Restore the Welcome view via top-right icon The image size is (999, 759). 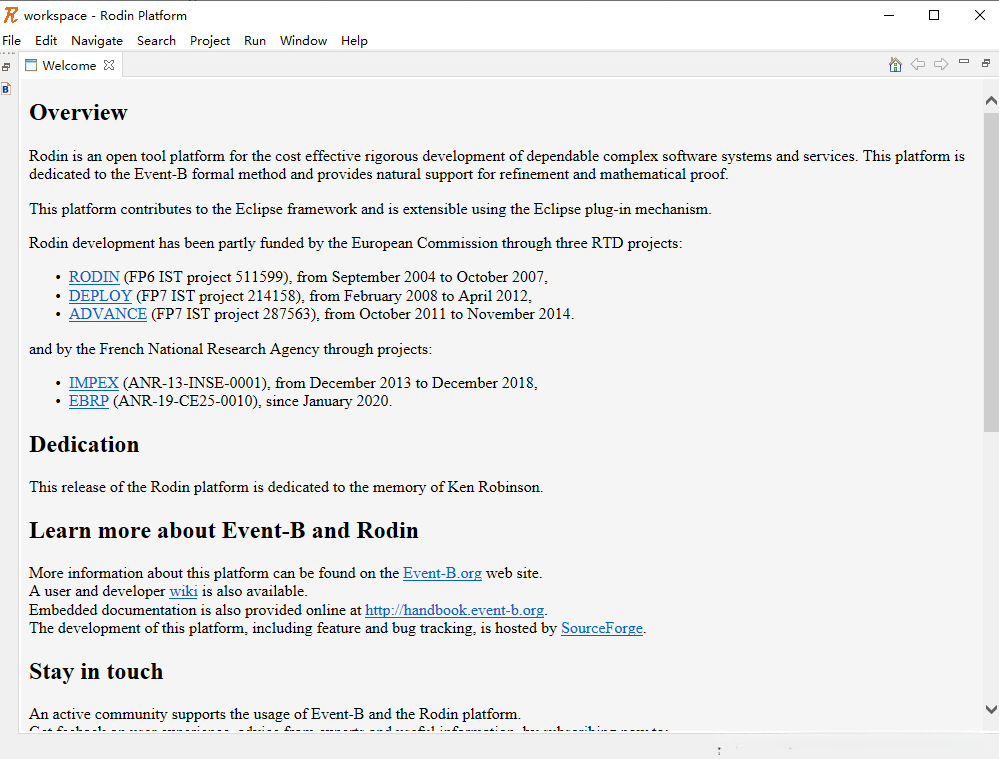(x=985, y=63)
